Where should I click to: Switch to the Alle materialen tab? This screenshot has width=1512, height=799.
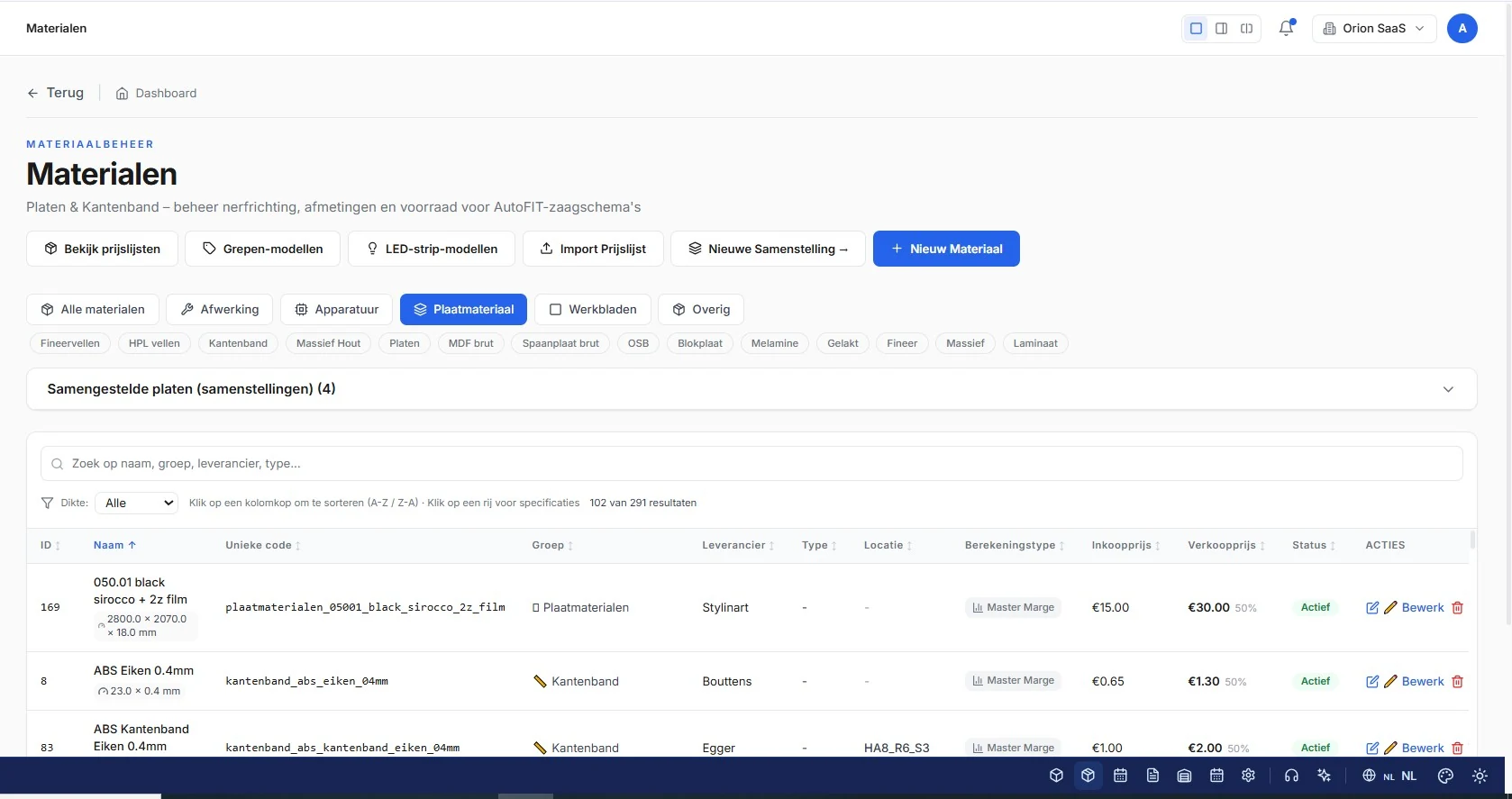[93, 310]
